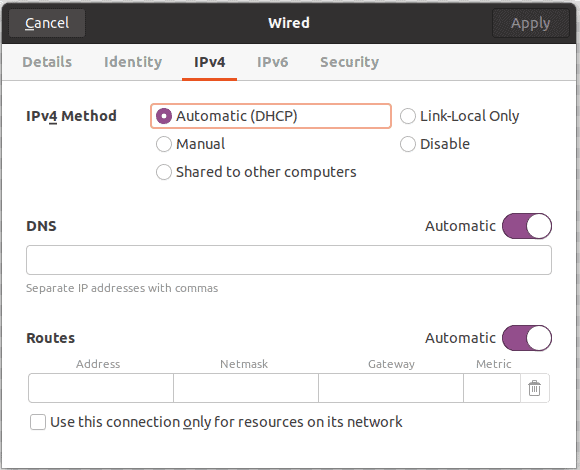The height and width of the screenshot is (470, 580).
Task: Open the Security tab
Action: pyautogui.click(x=350, y=62)
